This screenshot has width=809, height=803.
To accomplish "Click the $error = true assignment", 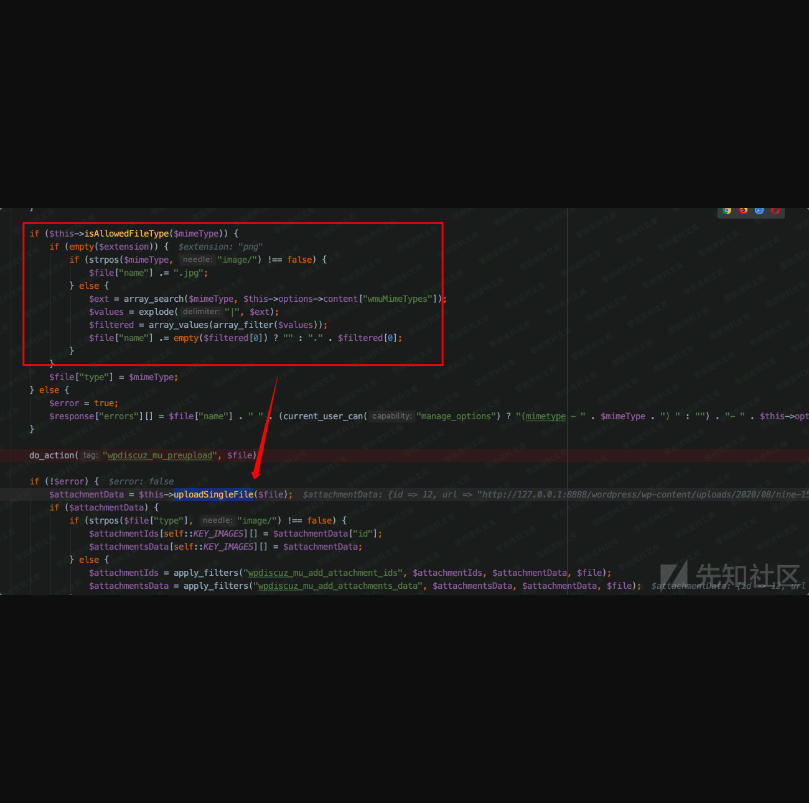I will pos(83,403).
